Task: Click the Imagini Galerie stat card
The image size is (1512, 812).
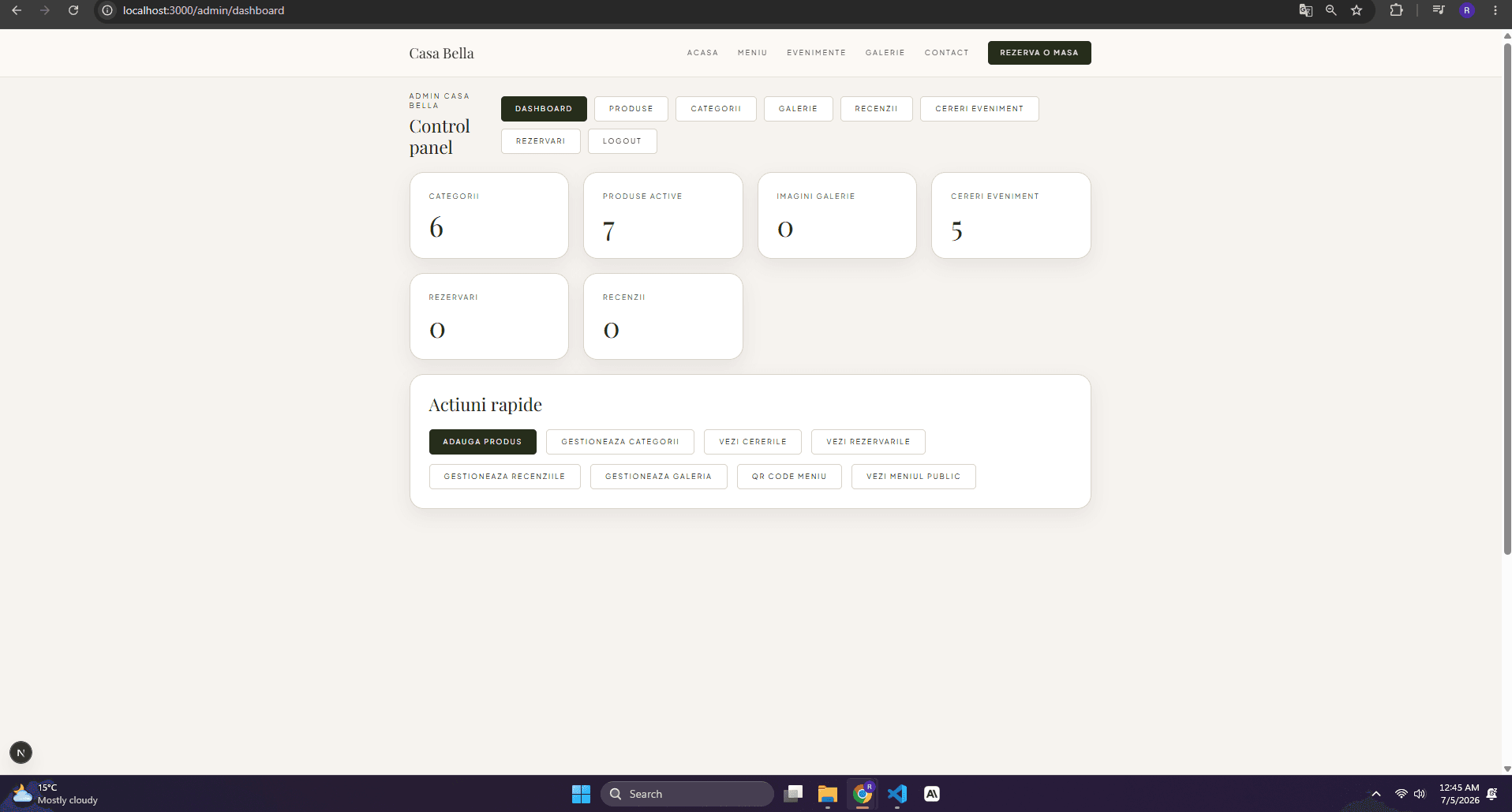Action: point(837,215)
